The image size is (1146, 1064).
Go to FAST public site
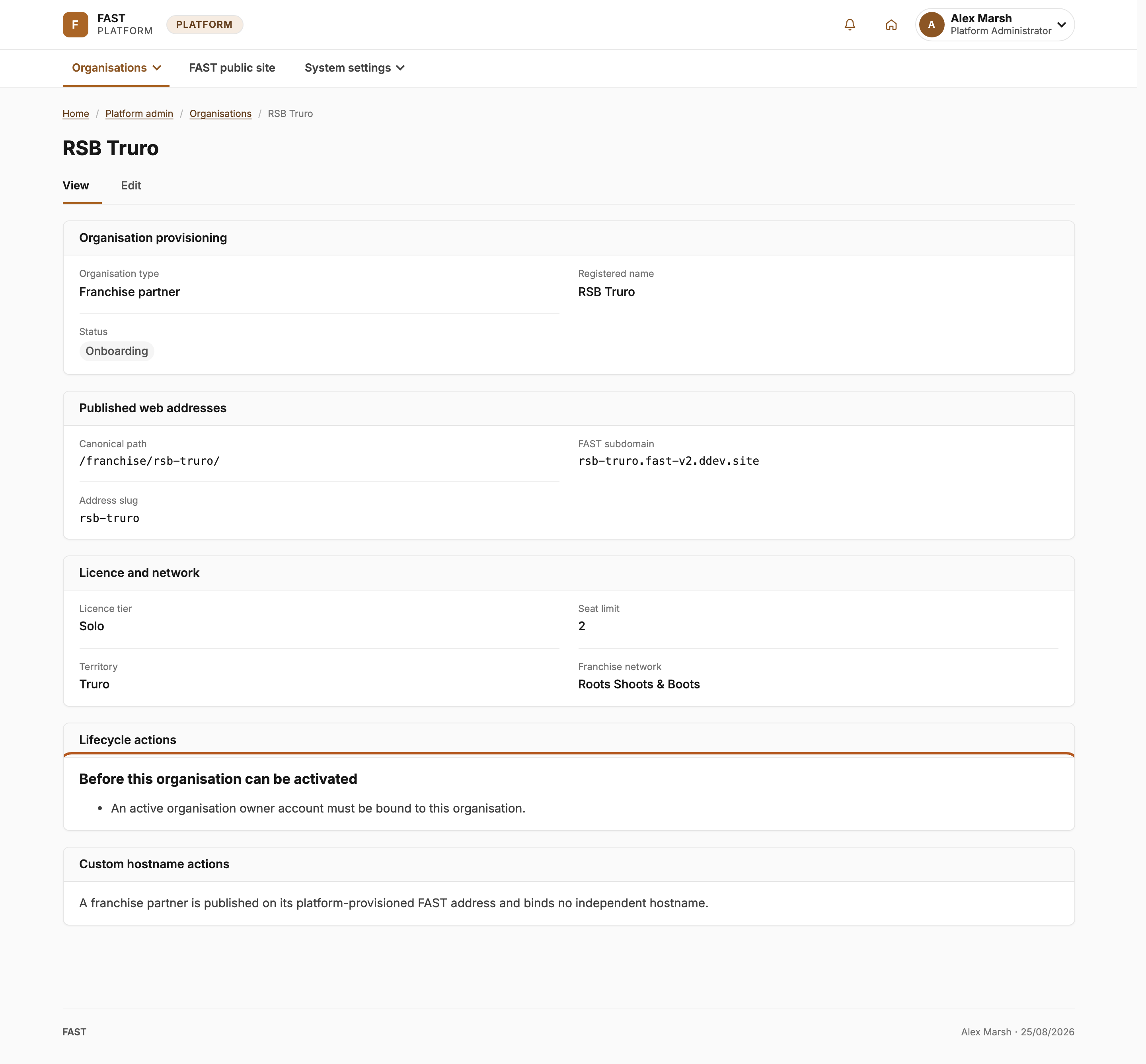coord(232,68)
